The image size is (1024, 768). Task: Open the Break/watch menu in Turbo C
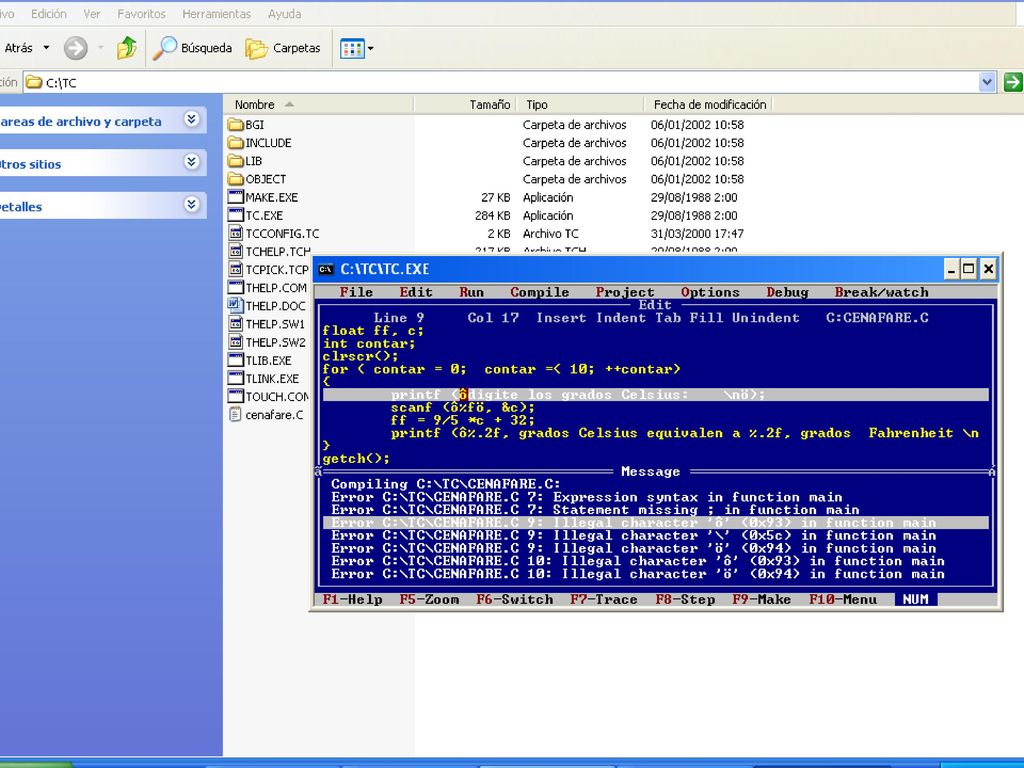click(882, 293)
